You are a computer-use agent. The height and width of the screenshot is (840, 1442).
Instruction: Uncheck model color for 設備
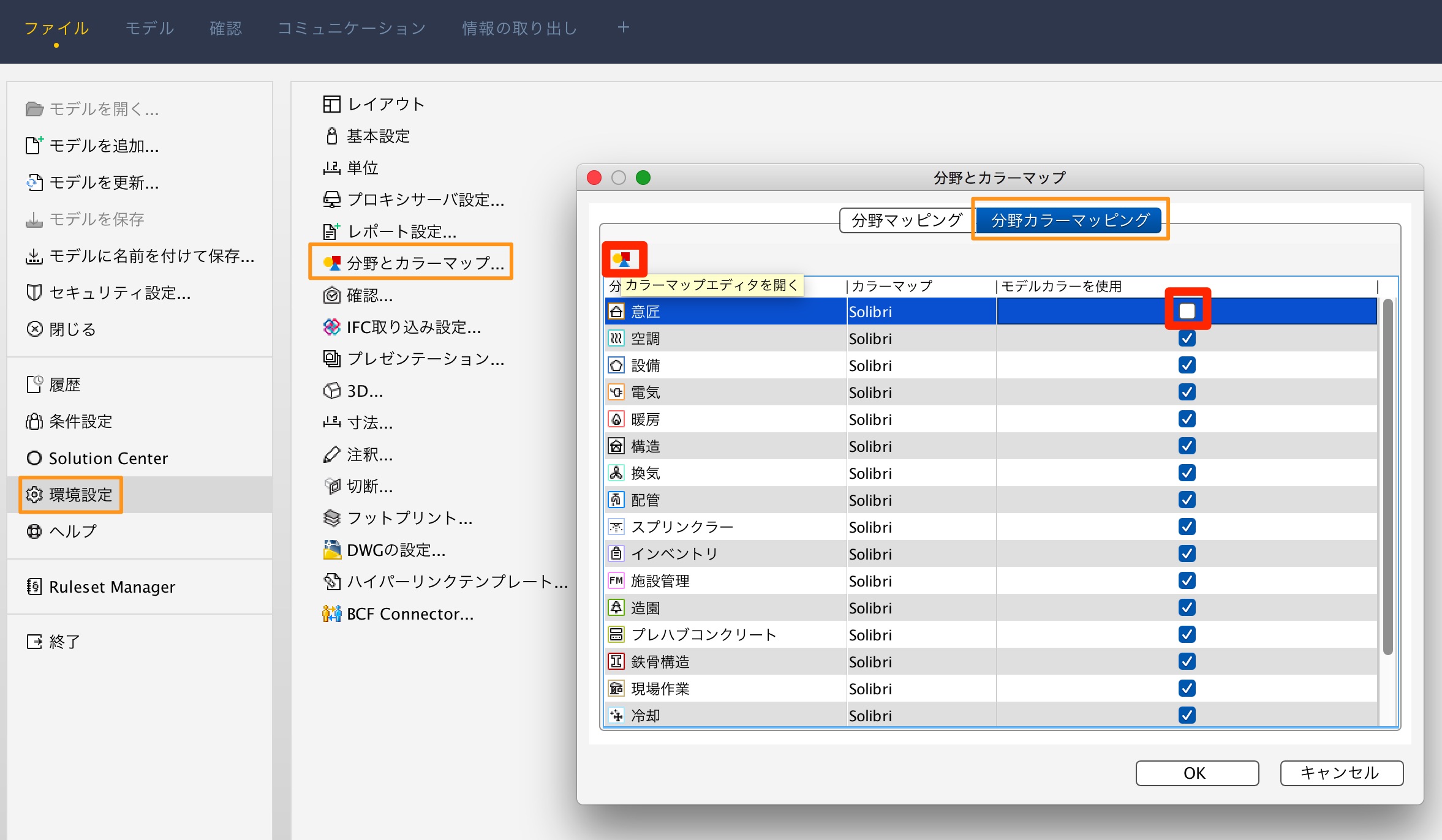pyautogui.click(x=1187, y=365)
